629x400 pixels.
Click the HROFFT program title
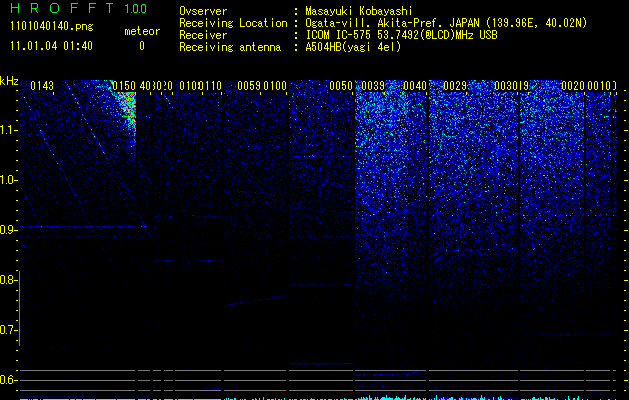(62, 8)
